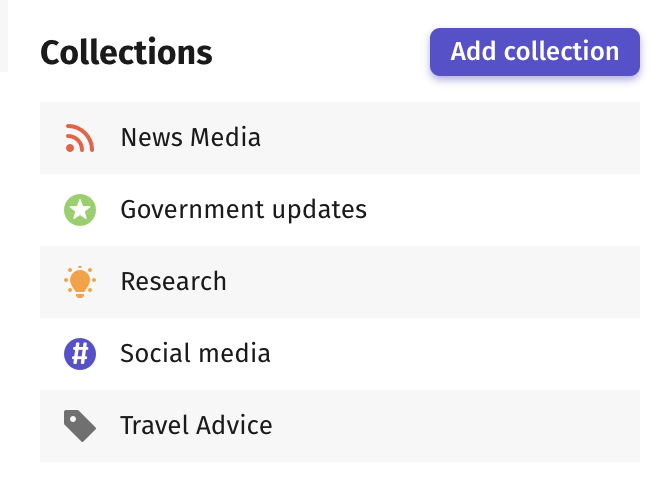Click the green star icon

pos(80,210)
